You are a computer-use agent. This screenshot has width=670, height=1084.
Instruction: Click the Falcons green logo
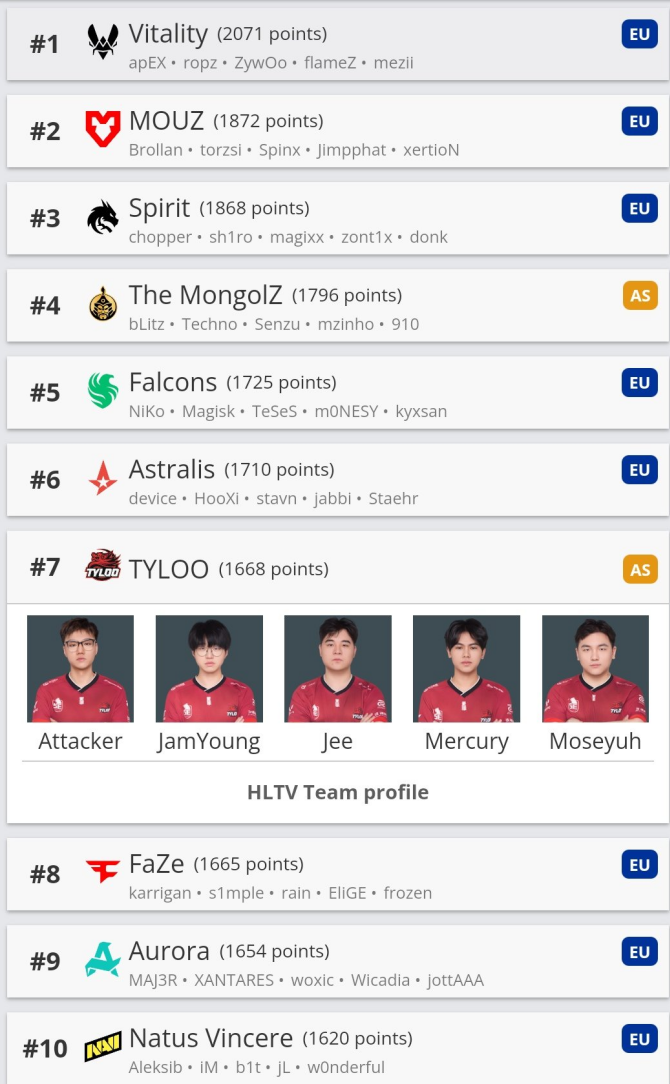(103, 392)
